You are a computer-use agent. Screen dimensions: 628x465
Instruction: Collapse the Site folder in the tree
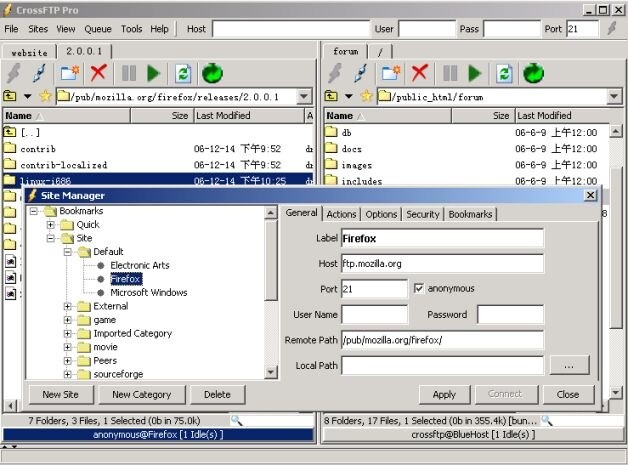point(50,238)
